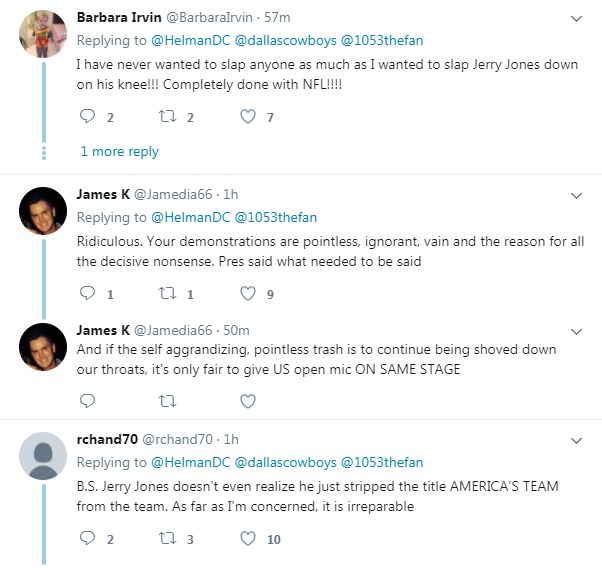Viewport: 602px width, 568px height.
Task: Reply to James K's 'Ridiculous' tweet
Action: pos(87,294)
